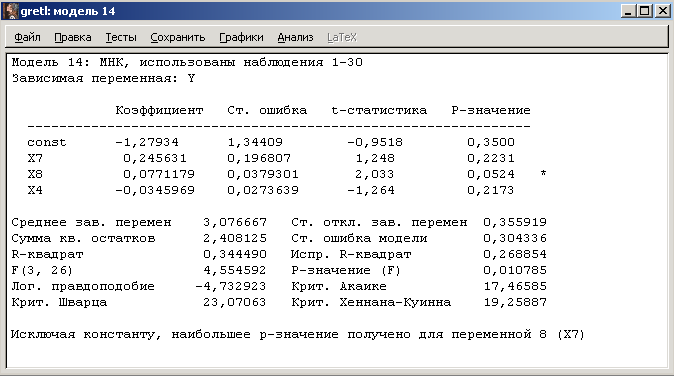Click the mean dependent value 3,076667
Viewport: 674px width, 376px height.
235,222
